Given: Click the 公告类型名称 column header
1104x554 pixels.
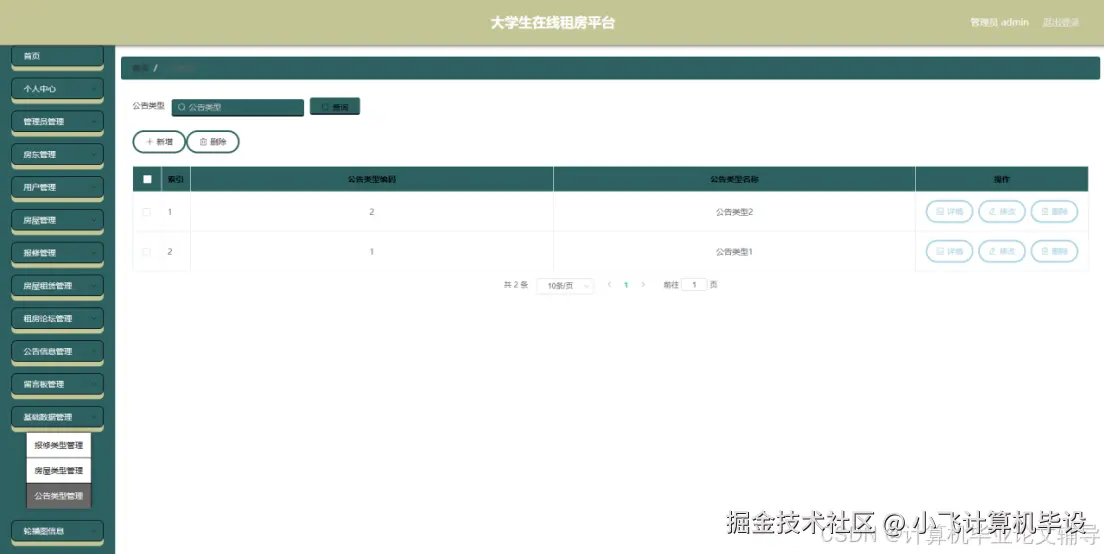Looking at the screenshot, I should (x=734, y=179).
